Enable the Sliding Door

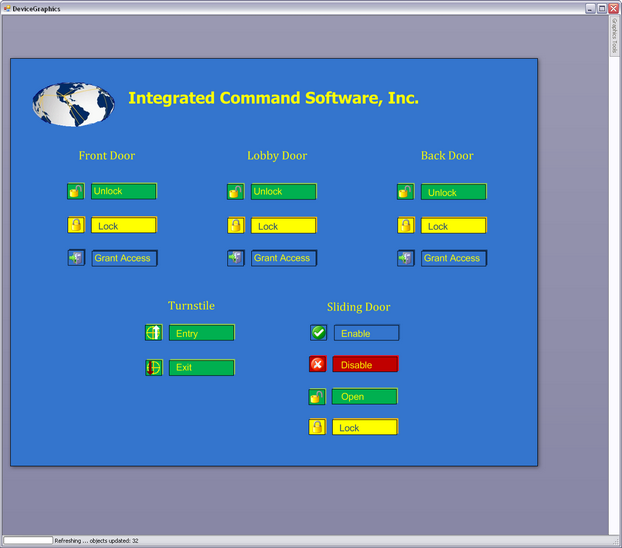point(367,333)
